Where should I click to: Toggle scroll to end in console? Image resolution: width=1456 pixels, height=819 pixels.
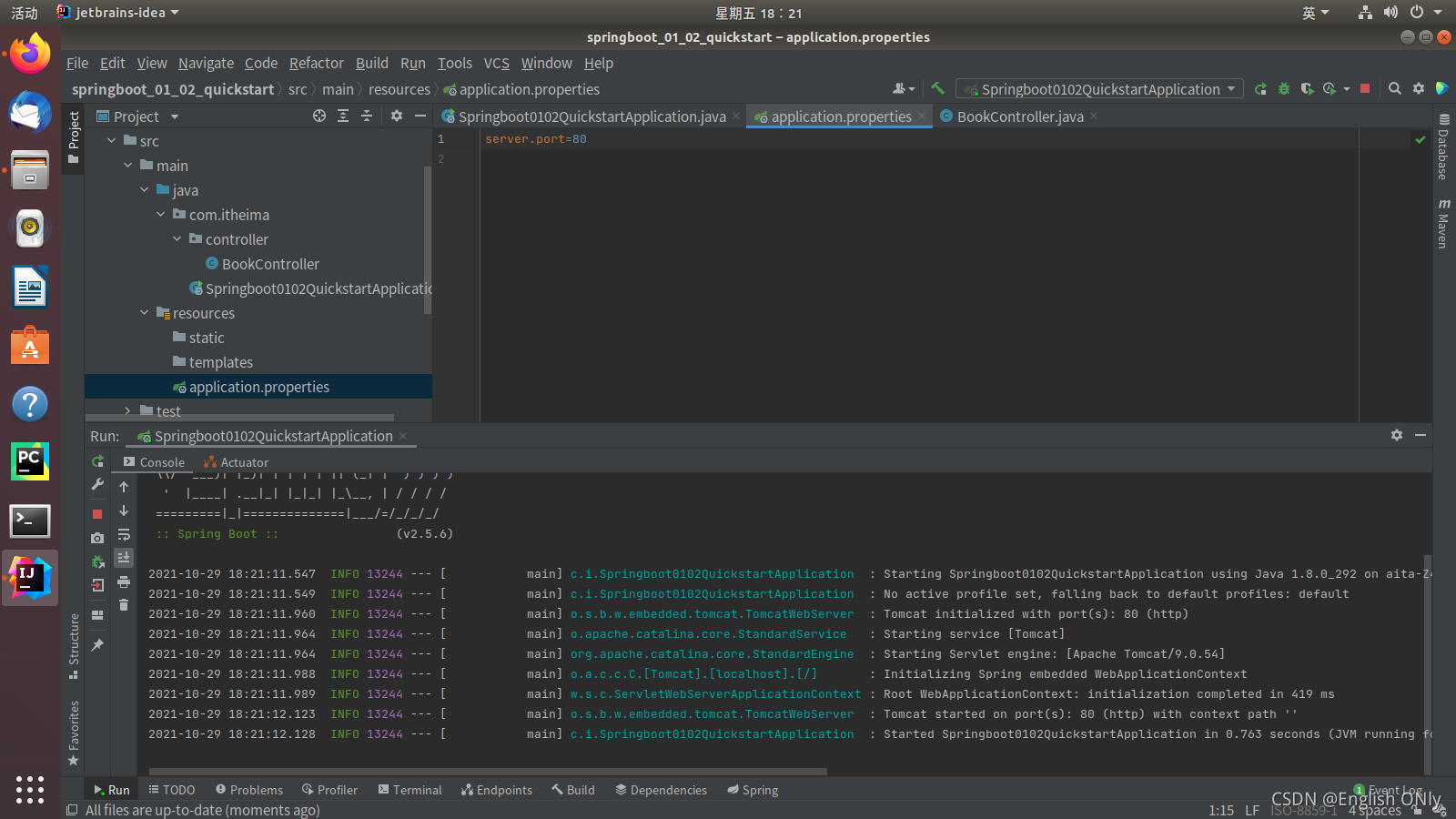[x=124, y=557]
